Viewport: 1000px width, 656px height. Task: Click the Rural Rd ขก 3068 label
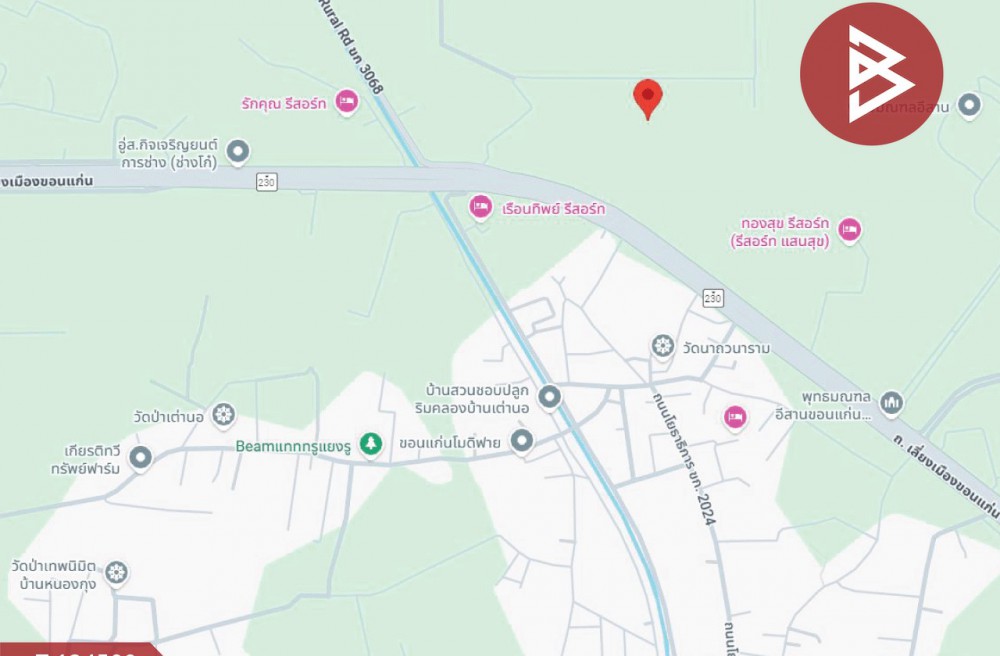[x=352, y=46]
